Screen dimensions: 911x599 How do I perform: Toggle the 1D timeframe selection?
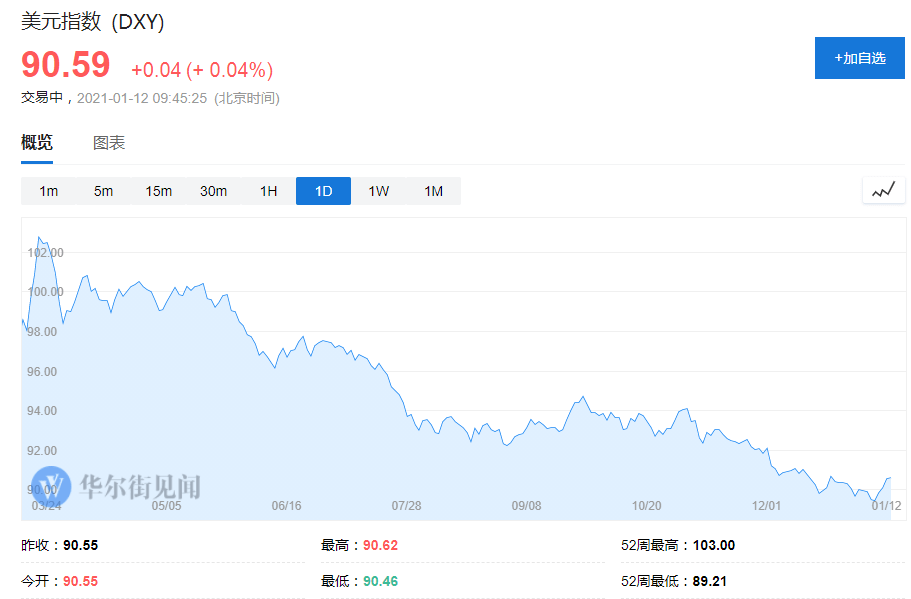[x=323, y=190]
